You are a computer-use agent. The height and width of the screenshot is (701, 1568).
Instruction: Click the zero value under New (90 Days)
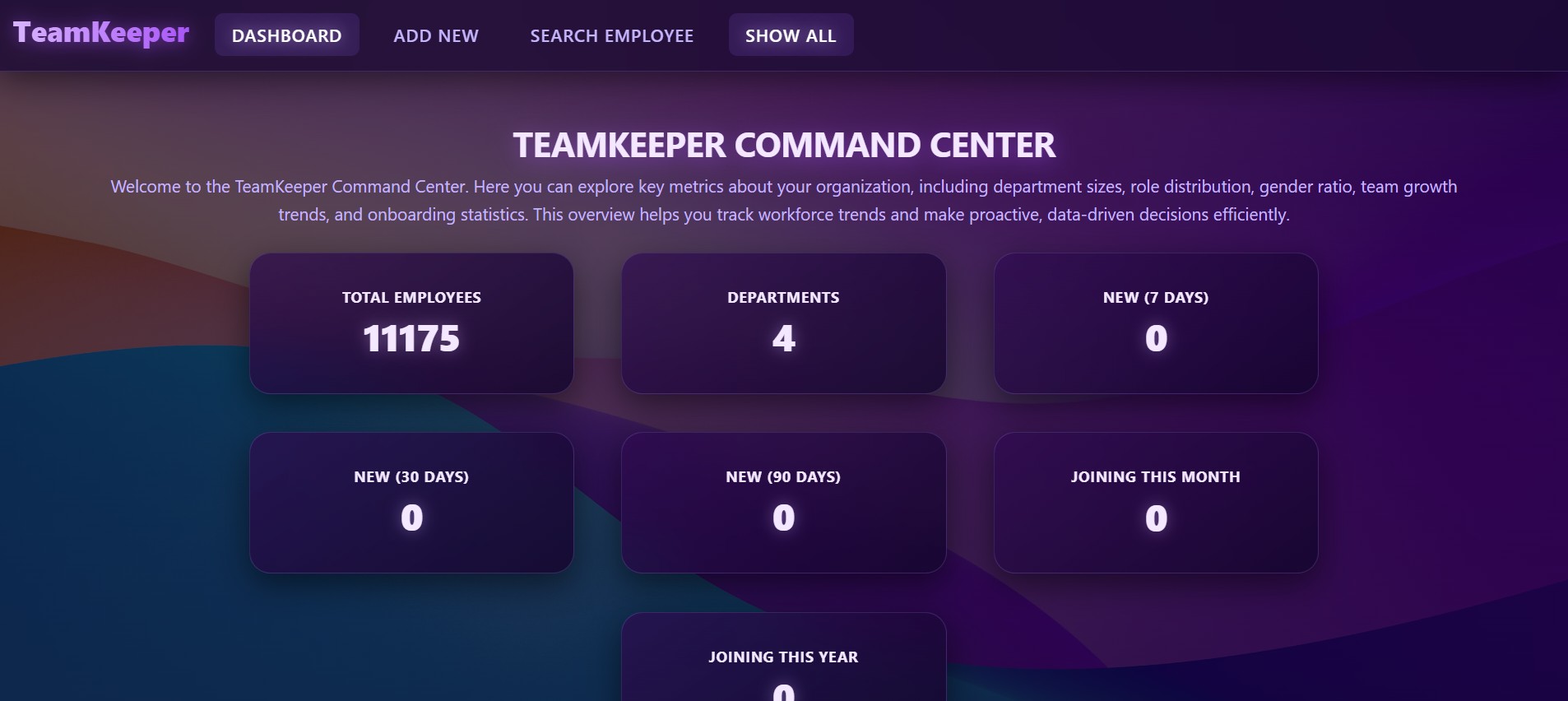pos(783,518)
